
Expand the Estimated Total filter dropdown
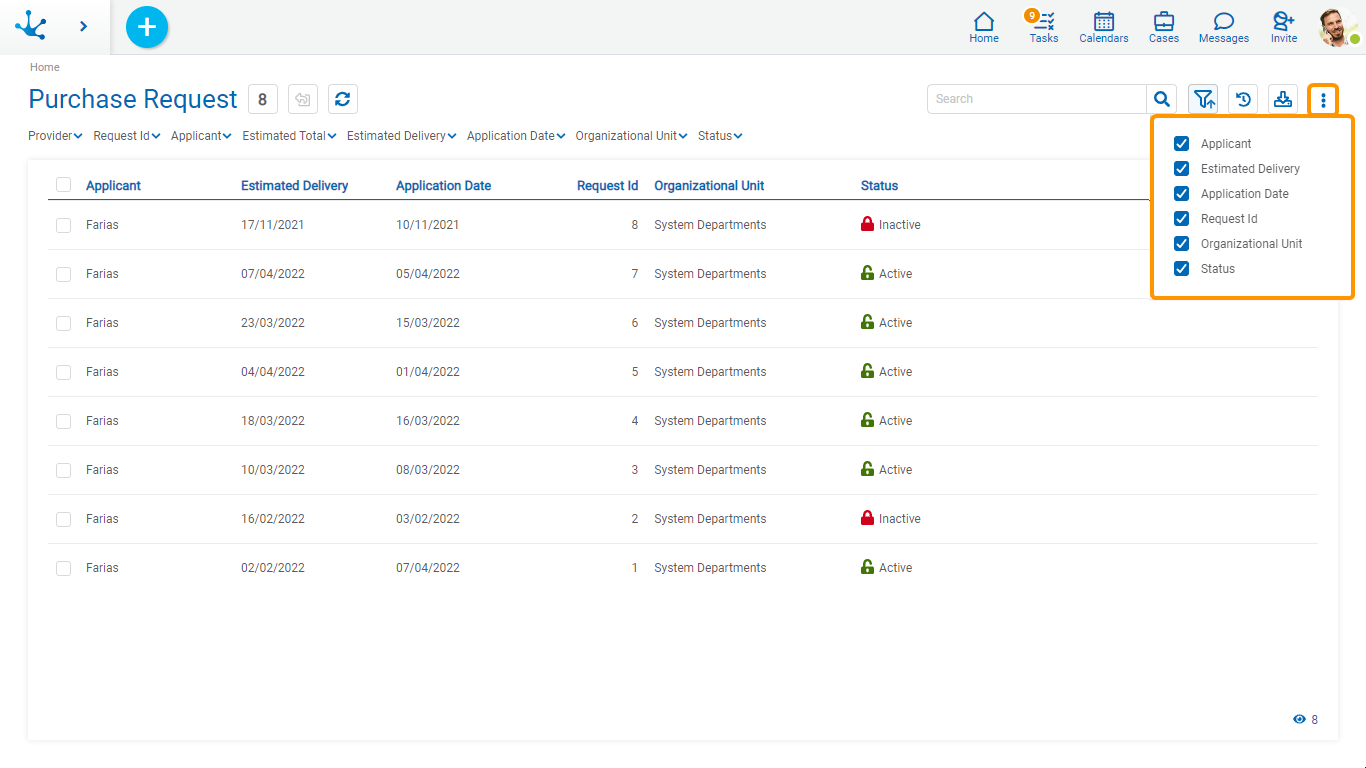(x=289, y=136)
